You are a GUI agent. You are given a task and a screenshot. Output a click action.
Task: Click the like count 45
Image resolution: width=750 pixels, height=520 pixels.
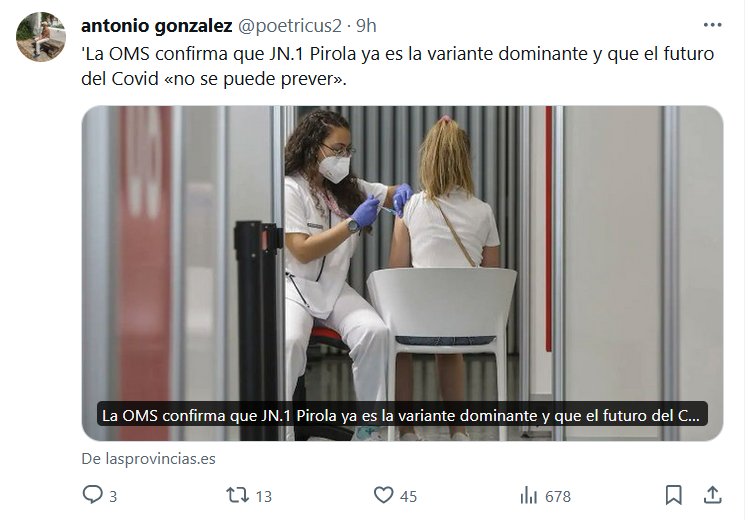click(x=408, y=497)
